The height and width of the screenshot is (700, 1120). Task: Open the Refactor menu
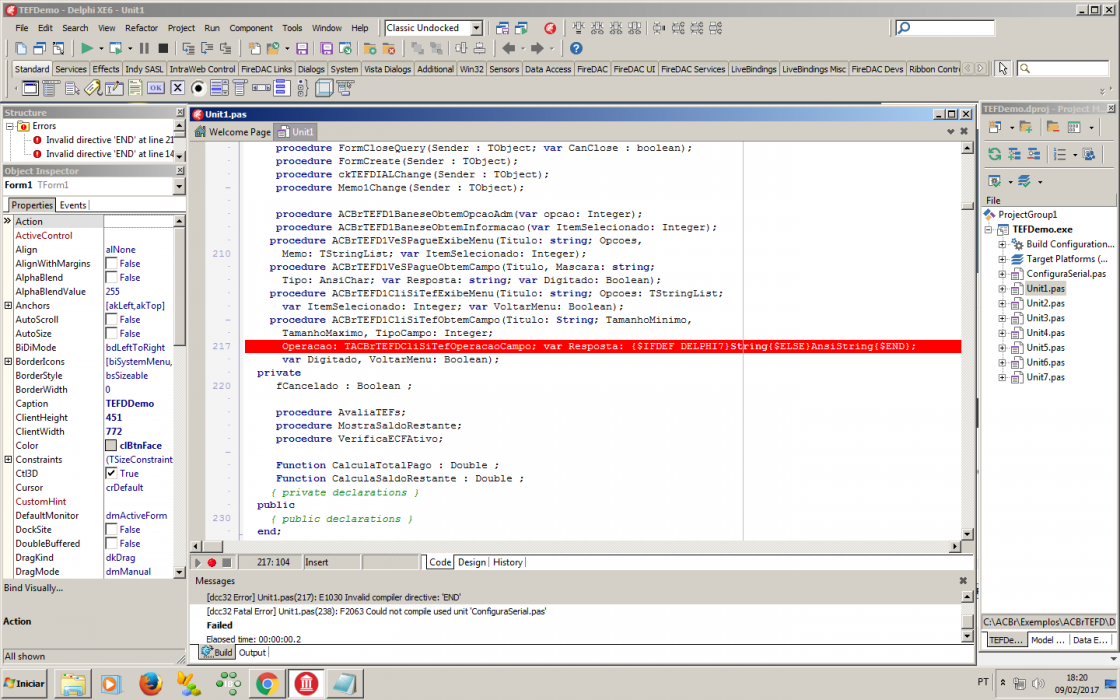[x=141, y=28]
